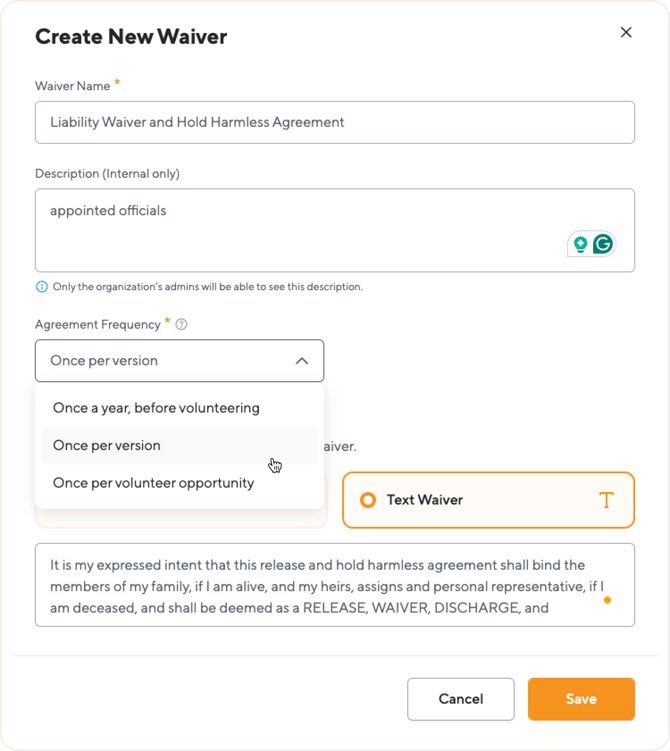
Task: Click the "Waiver Name" field label
Action: [x=72, y=86]
